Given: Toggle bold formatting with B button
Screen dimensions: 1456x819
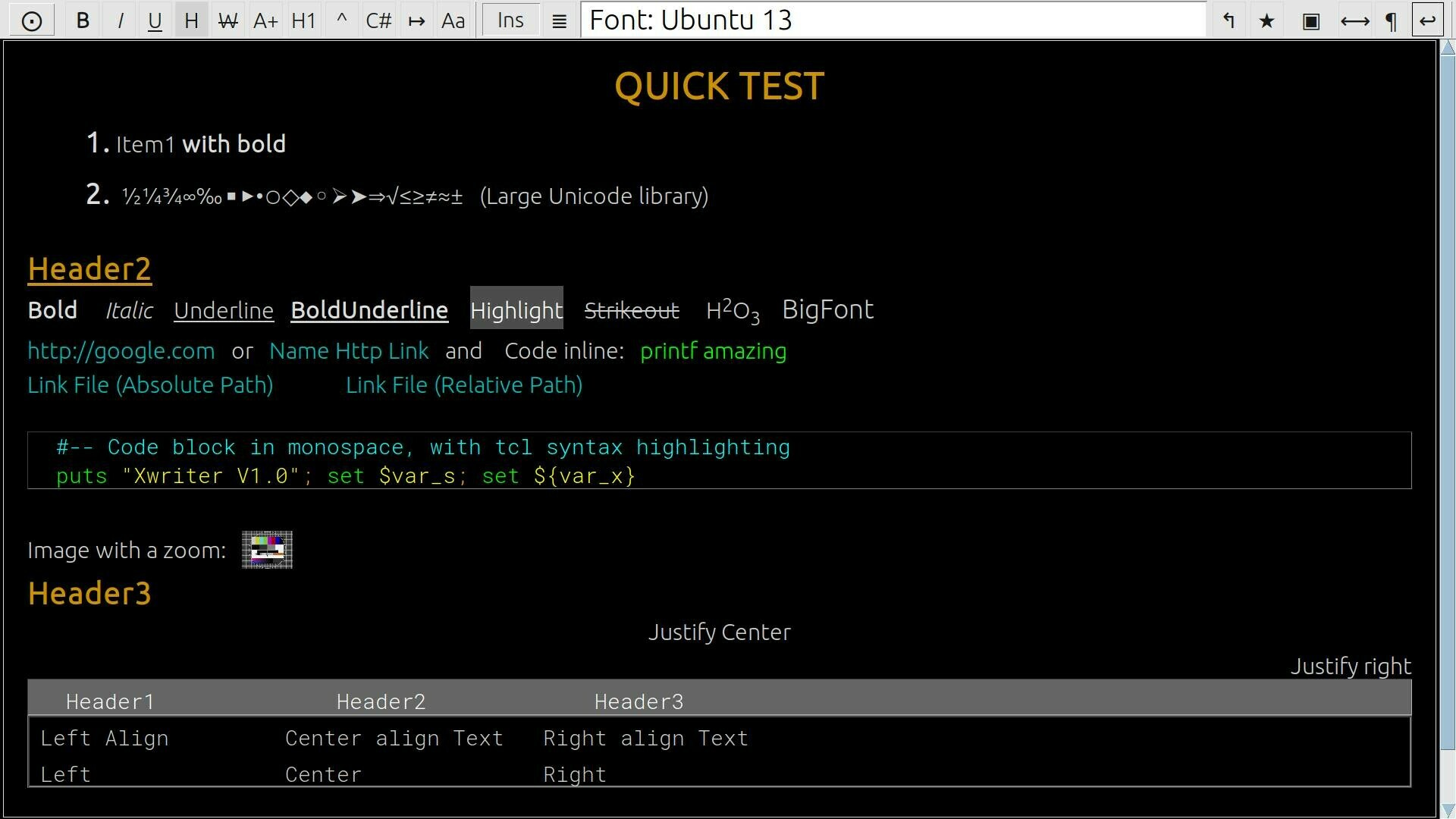Looking at the screenshot, I should coord(83,20).
